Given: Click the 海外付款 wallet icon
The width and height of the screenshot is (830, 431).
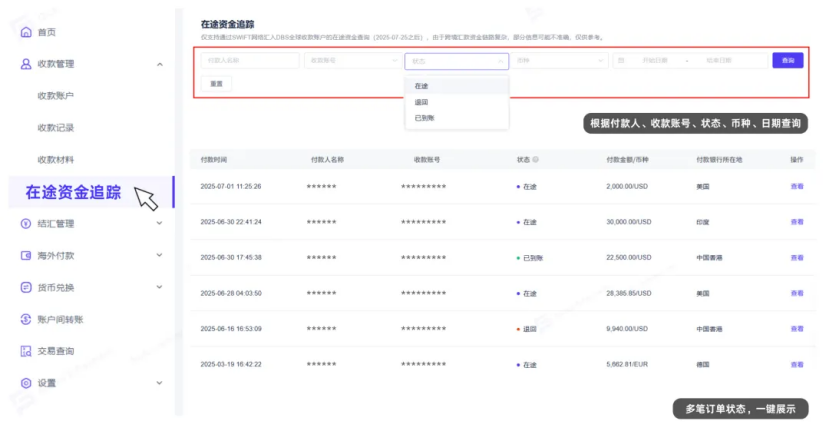Looking at the screenshot, I should (26, 256).
